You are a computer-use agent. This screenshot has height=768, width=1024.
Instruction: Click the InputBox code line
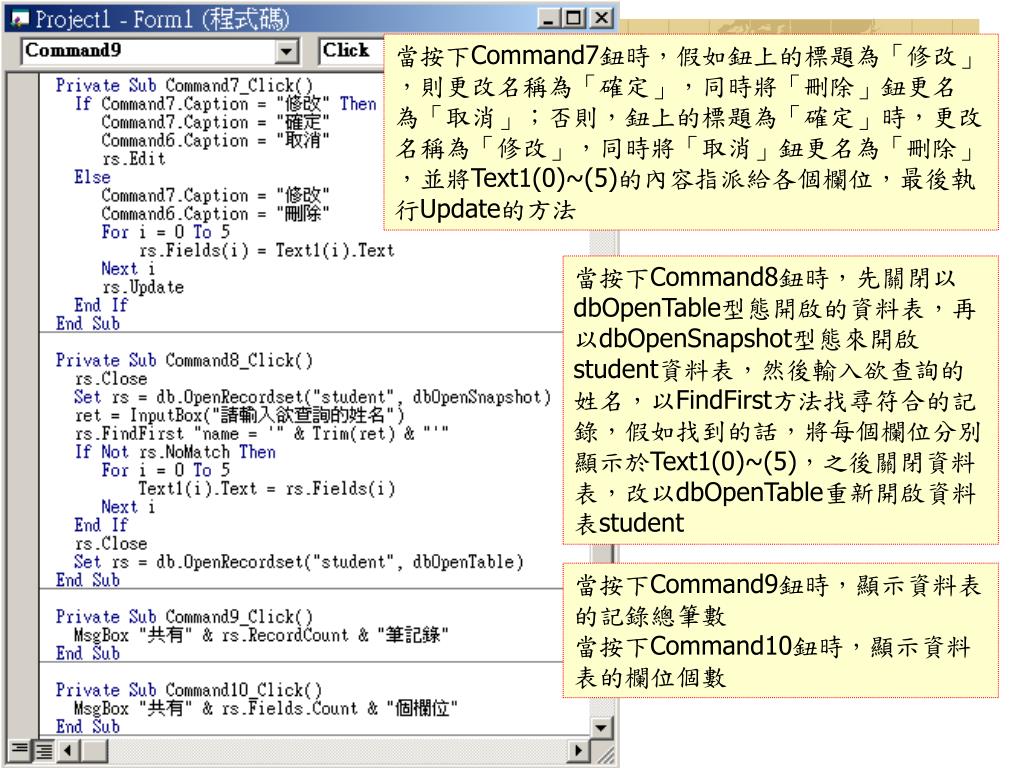239,415
